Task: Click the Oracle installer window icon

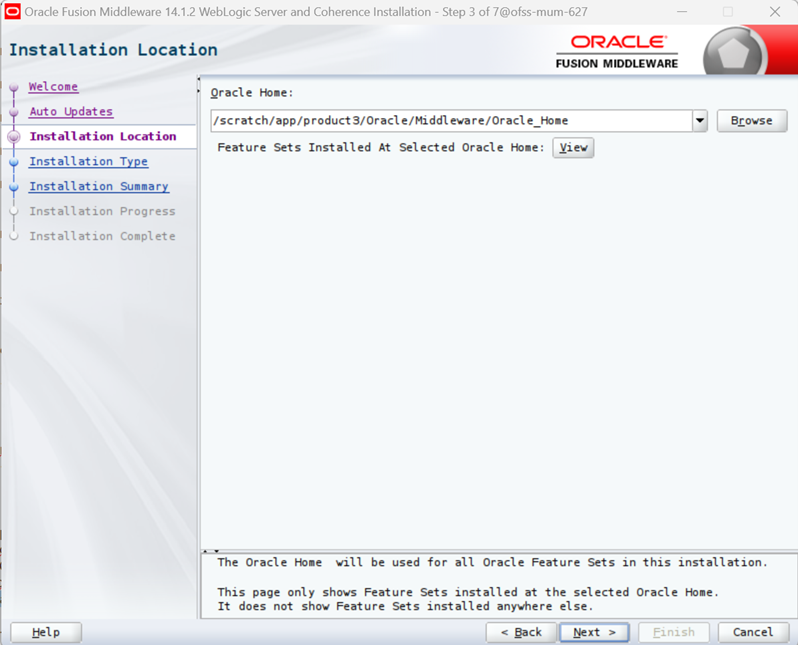Action: coord(12,11)
